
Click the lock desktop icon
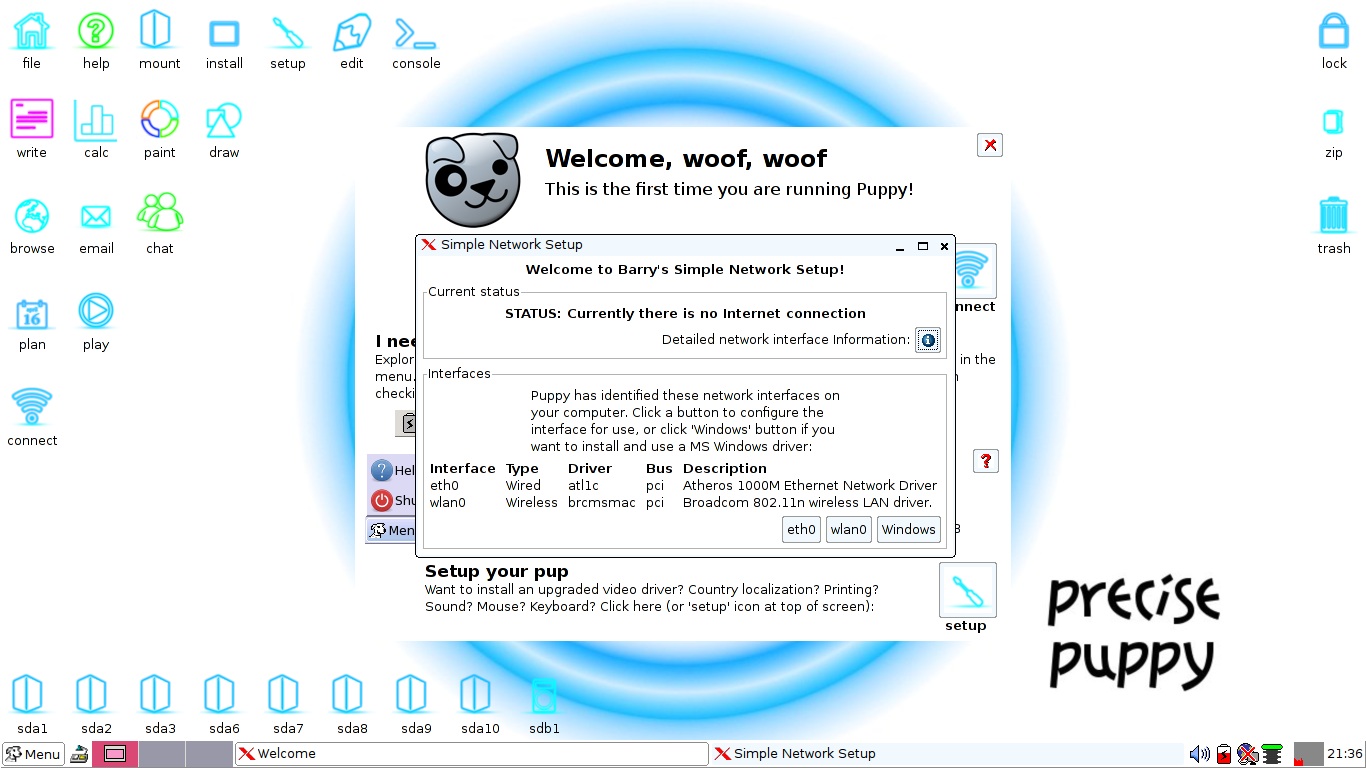pos(1334,31)
